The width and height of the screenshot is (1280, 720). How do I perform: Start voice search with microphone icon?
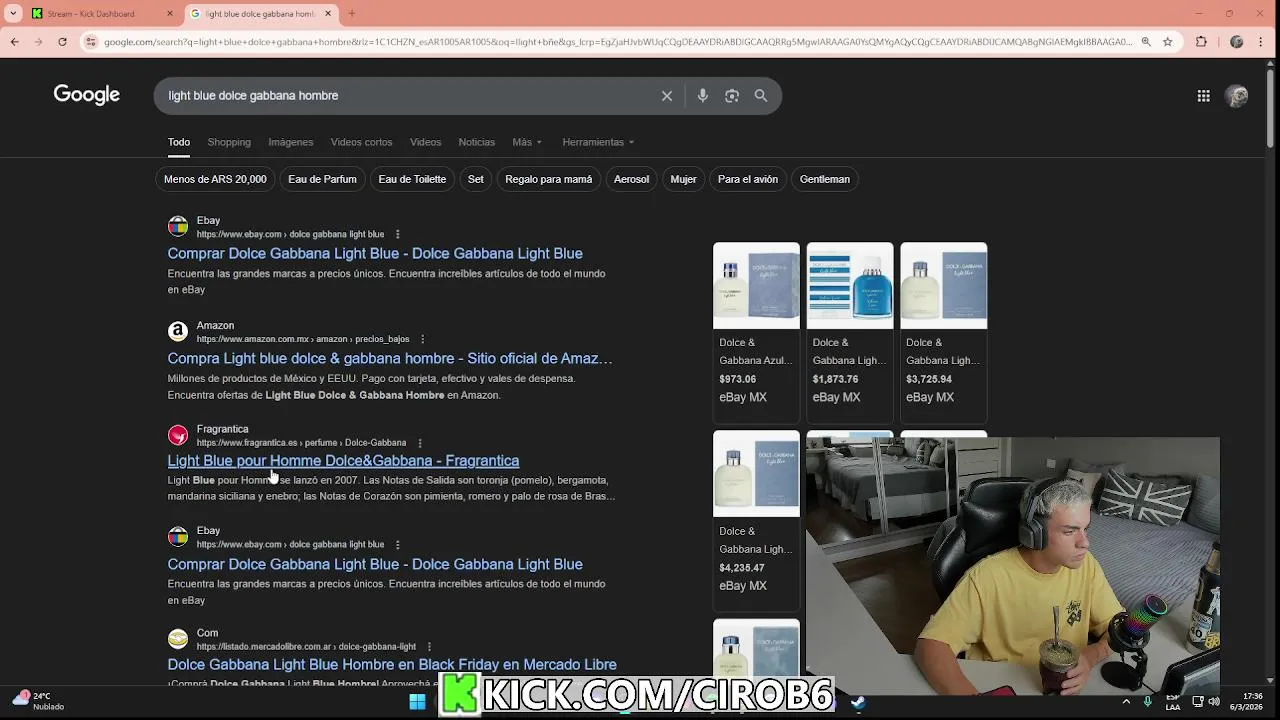703,96
